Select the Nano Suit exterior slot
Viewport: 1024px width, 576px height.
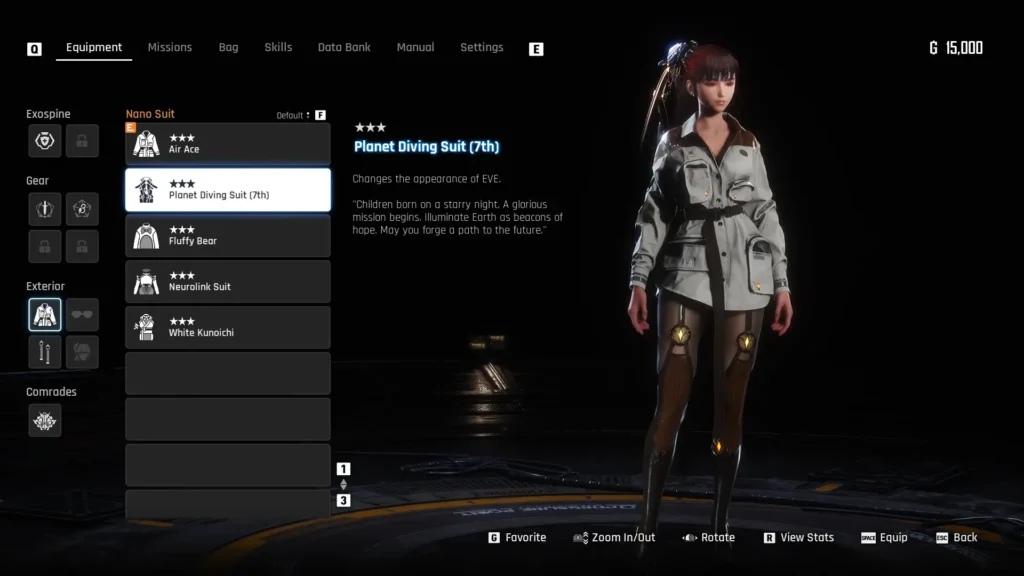(x=44, y=315)
